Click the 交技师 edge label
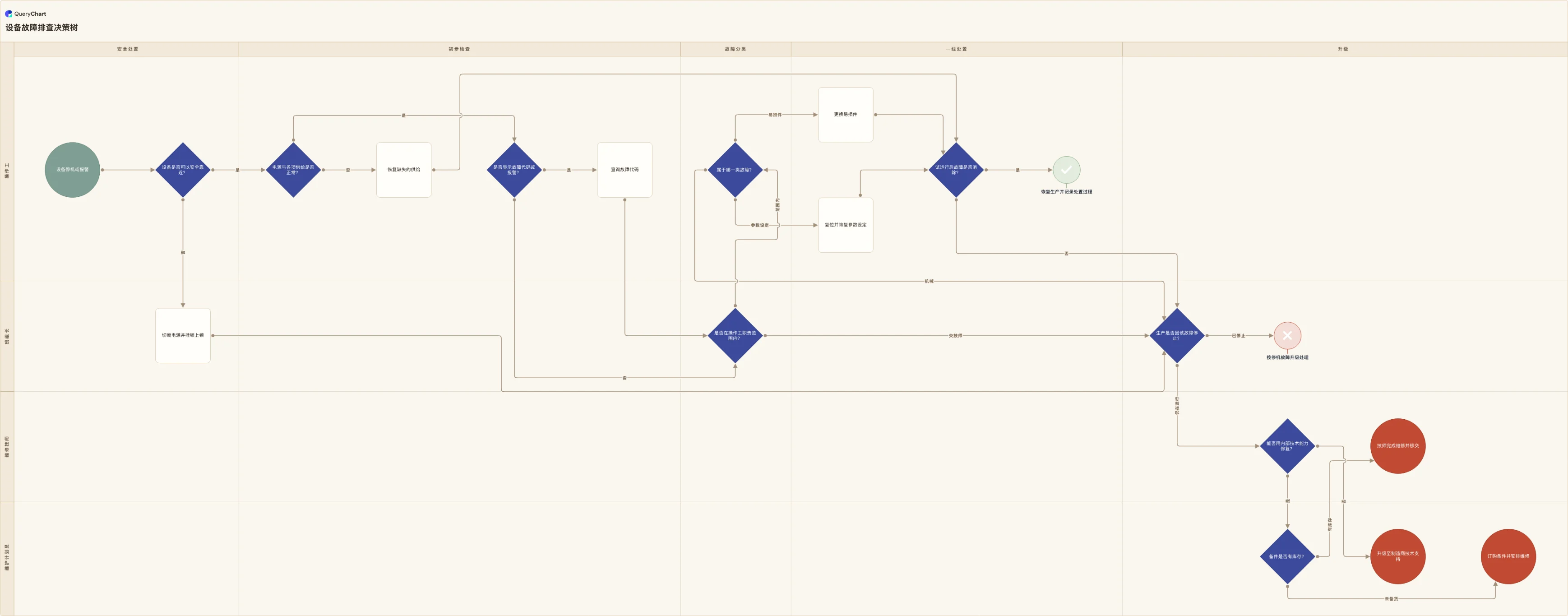 click(956, 335)
